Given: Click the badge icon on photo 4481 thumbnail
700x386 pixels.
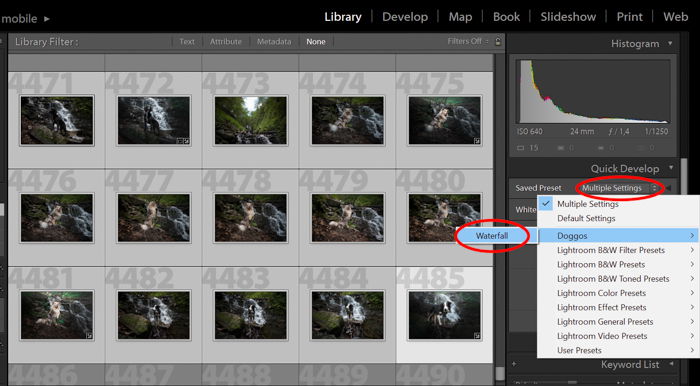Looking at the screenshot, I should [x=89, y=335].
